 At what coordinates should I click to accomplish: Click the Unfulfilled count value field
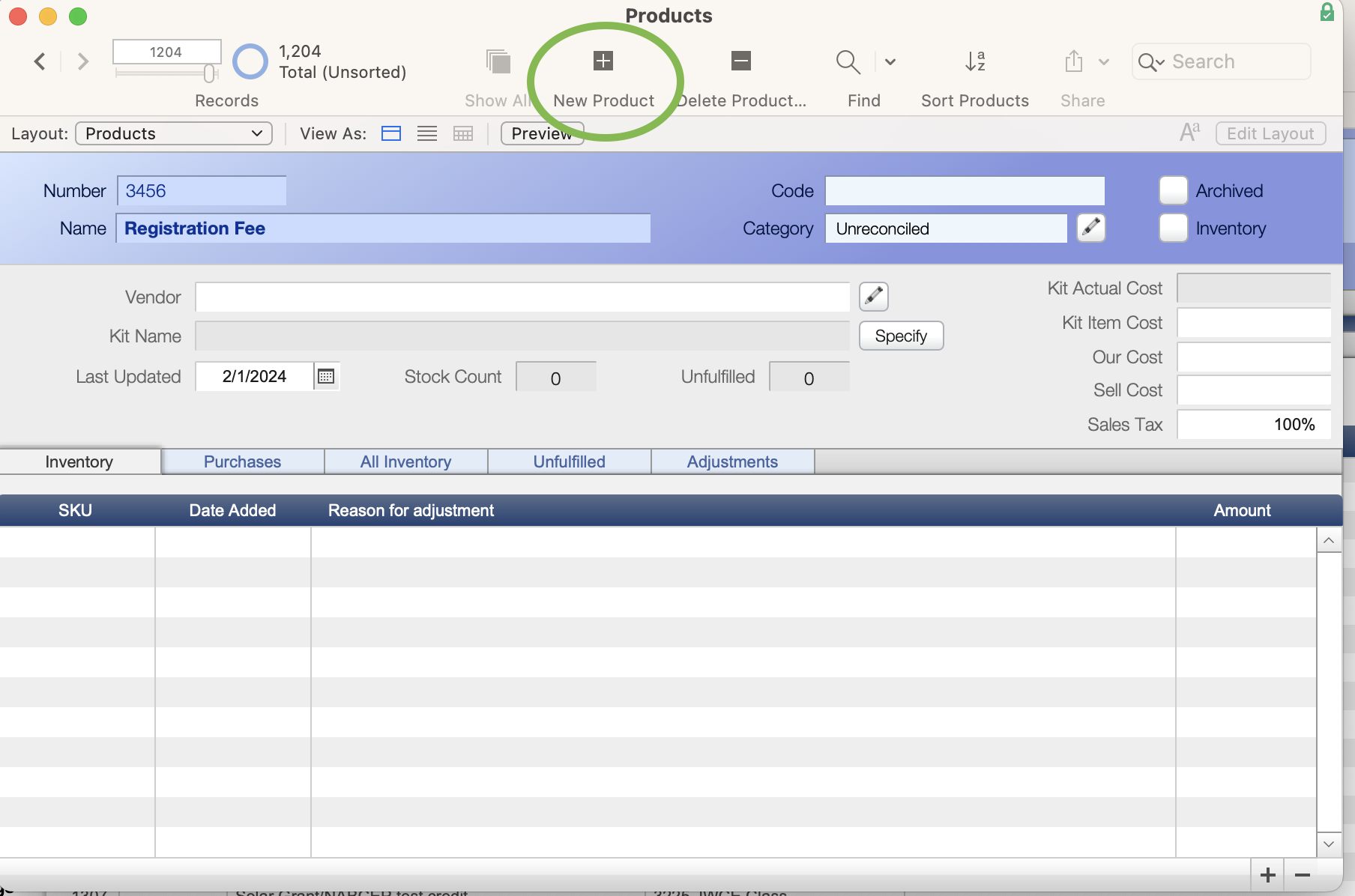point(809,377)
